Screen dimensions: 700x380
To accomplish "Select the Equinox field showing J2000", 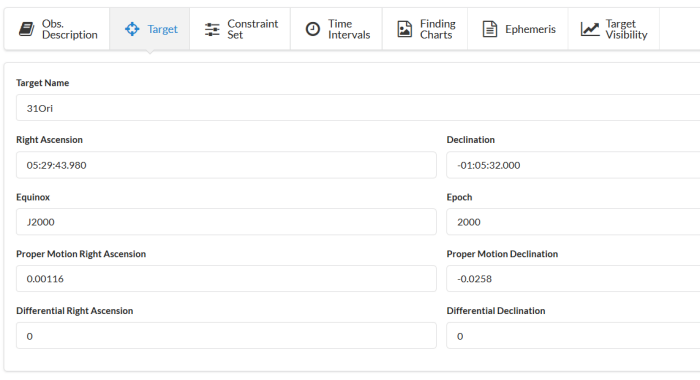I will [226, 221].
